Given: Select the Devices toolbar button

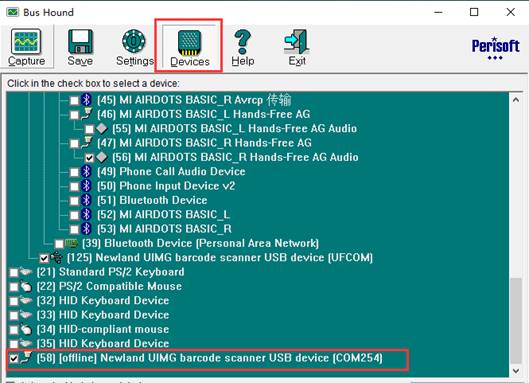Looking at the screenshot, I should (x=190, y=47).
